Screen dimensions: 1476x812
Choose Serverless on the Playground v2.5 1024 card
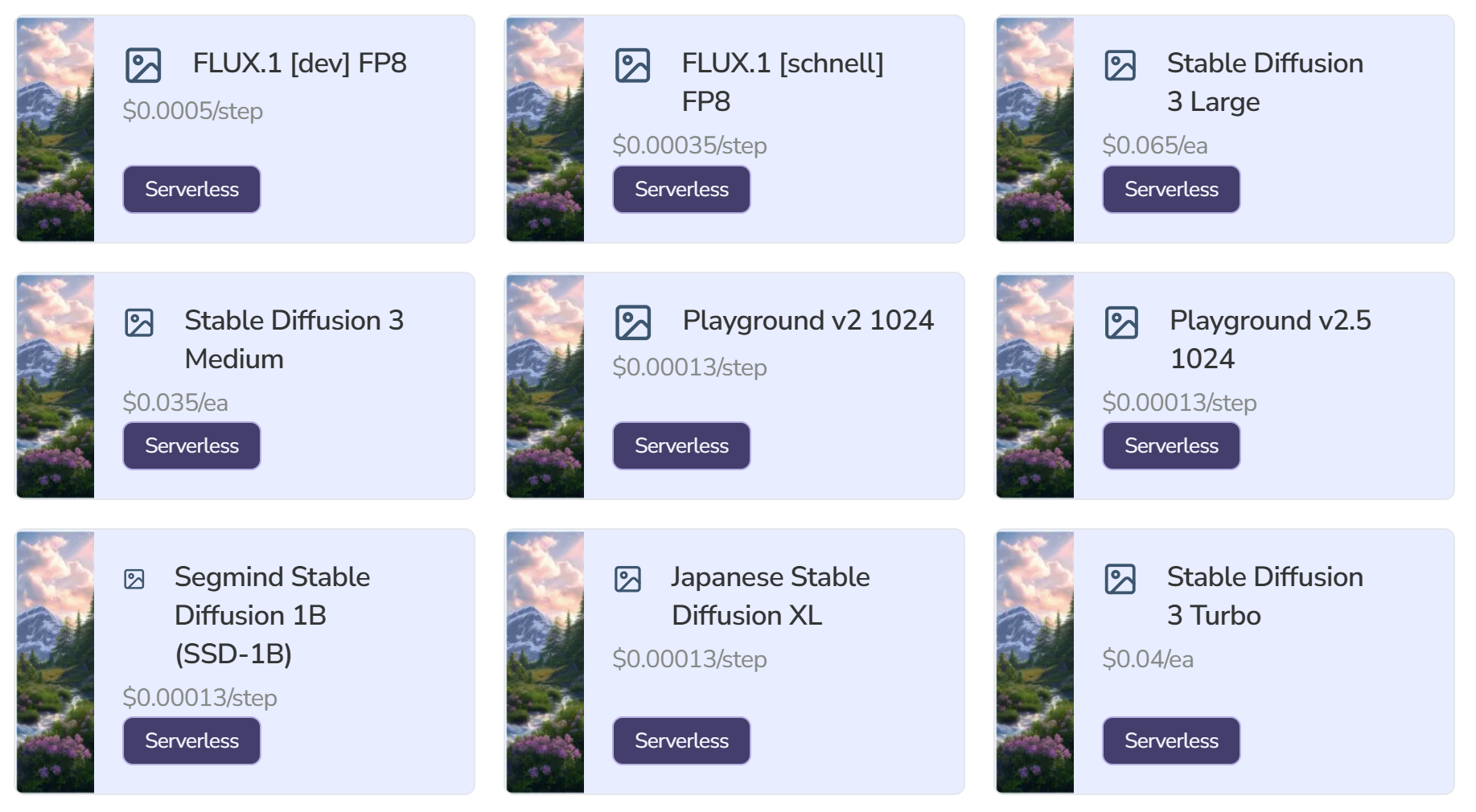[x=1170, y=446]
